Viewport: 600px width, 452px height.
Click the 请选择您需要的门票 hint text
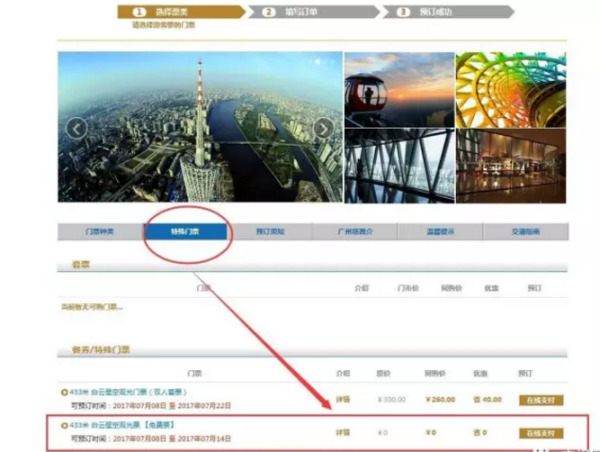(164, 25)
